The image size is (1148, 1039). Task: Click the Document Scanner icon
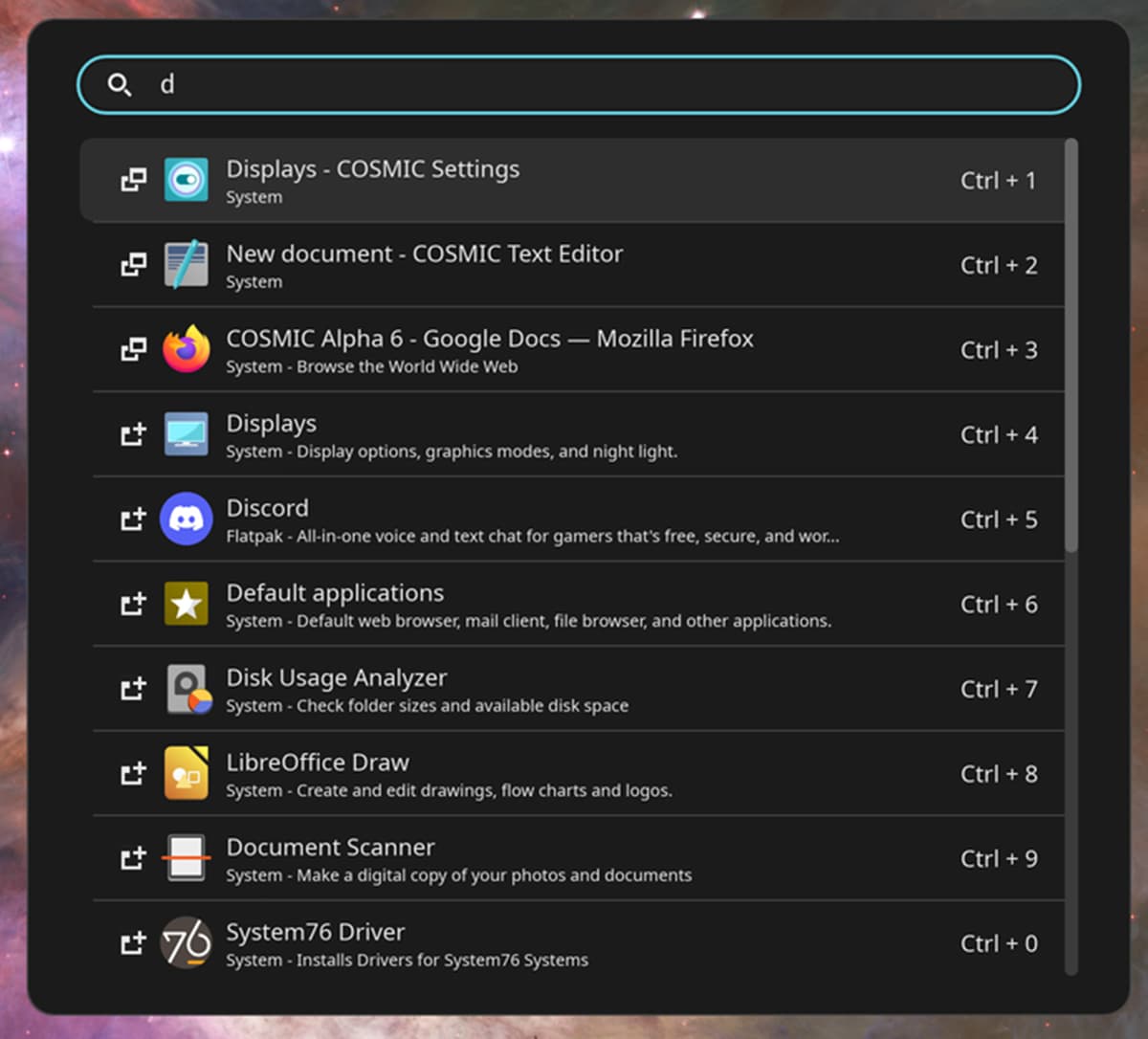[x=186, y=858]
